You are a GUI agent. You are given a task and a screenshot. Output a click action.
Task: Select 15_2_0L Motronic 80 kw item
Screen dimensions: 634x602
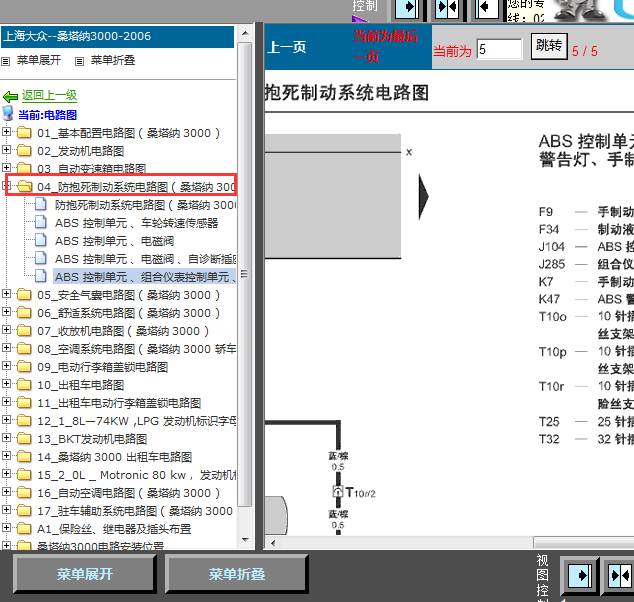point(136,475)
